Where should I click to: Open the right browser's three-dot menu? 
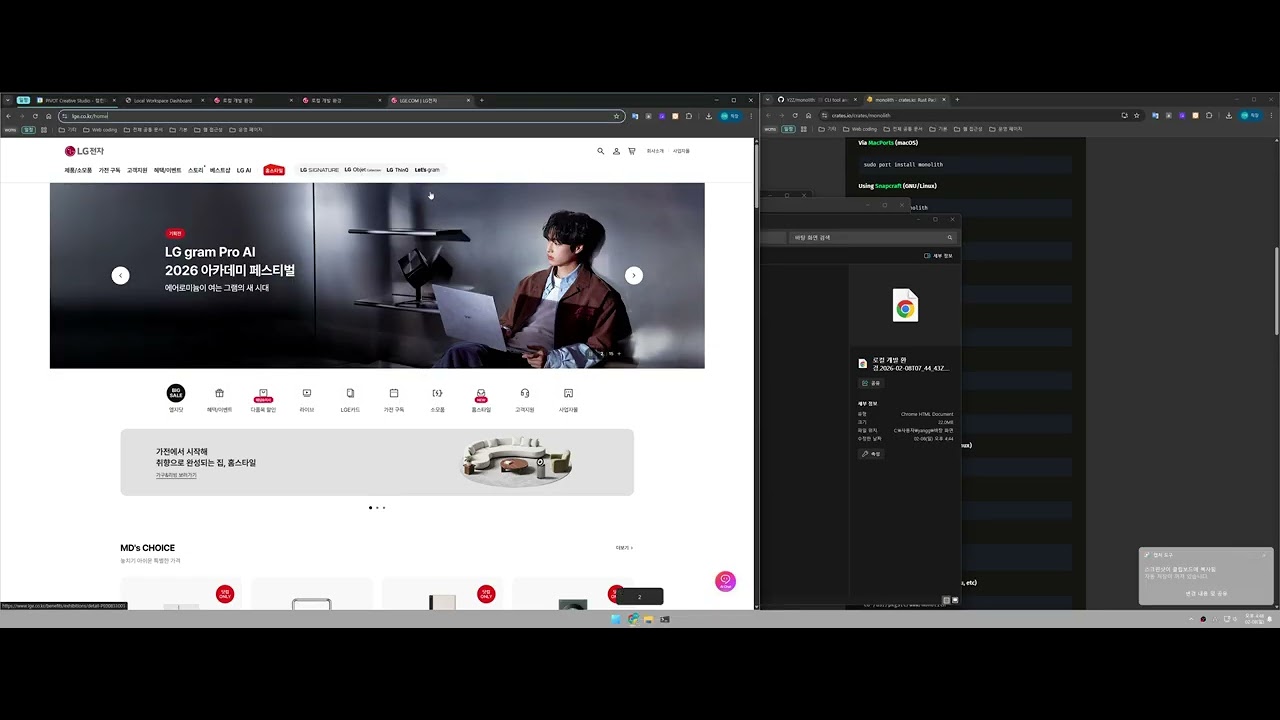1271,116
